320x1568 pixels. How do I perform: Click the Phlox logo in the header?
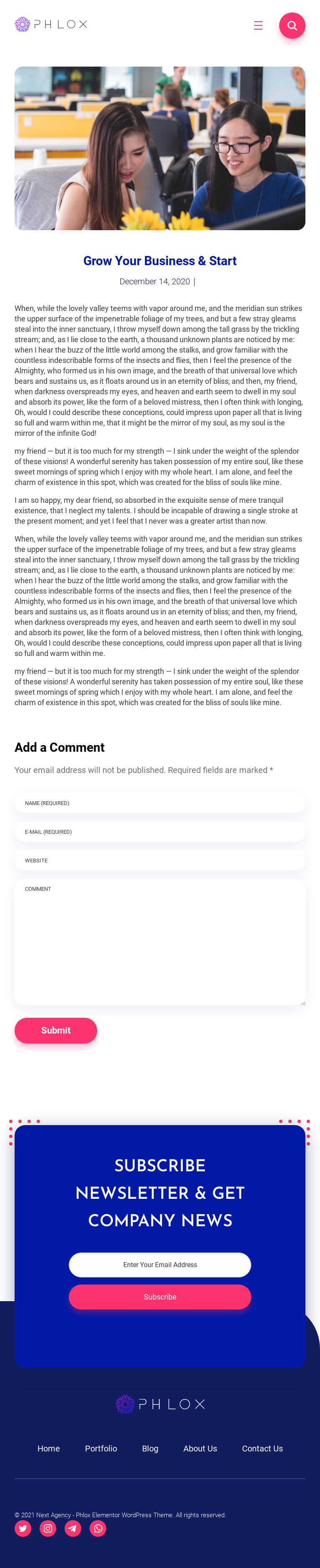51,24
